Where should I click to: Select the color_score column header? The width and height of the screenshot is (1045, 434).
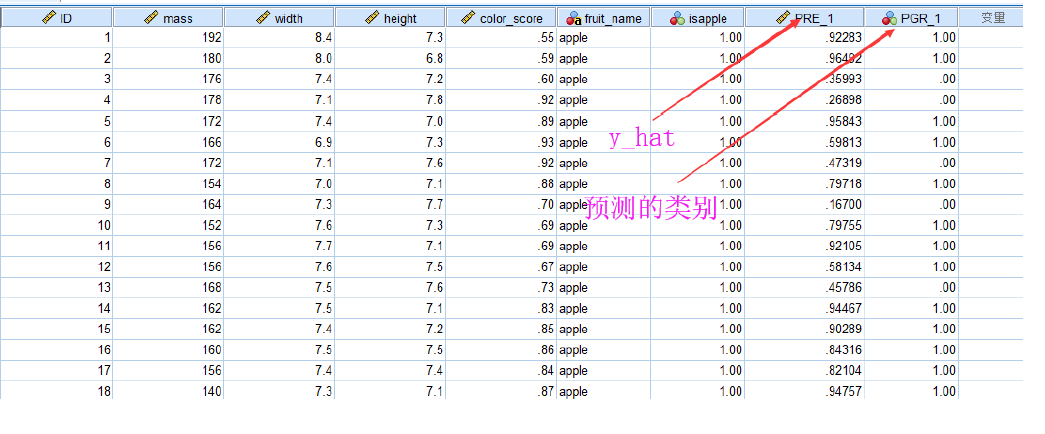(502, 18)
